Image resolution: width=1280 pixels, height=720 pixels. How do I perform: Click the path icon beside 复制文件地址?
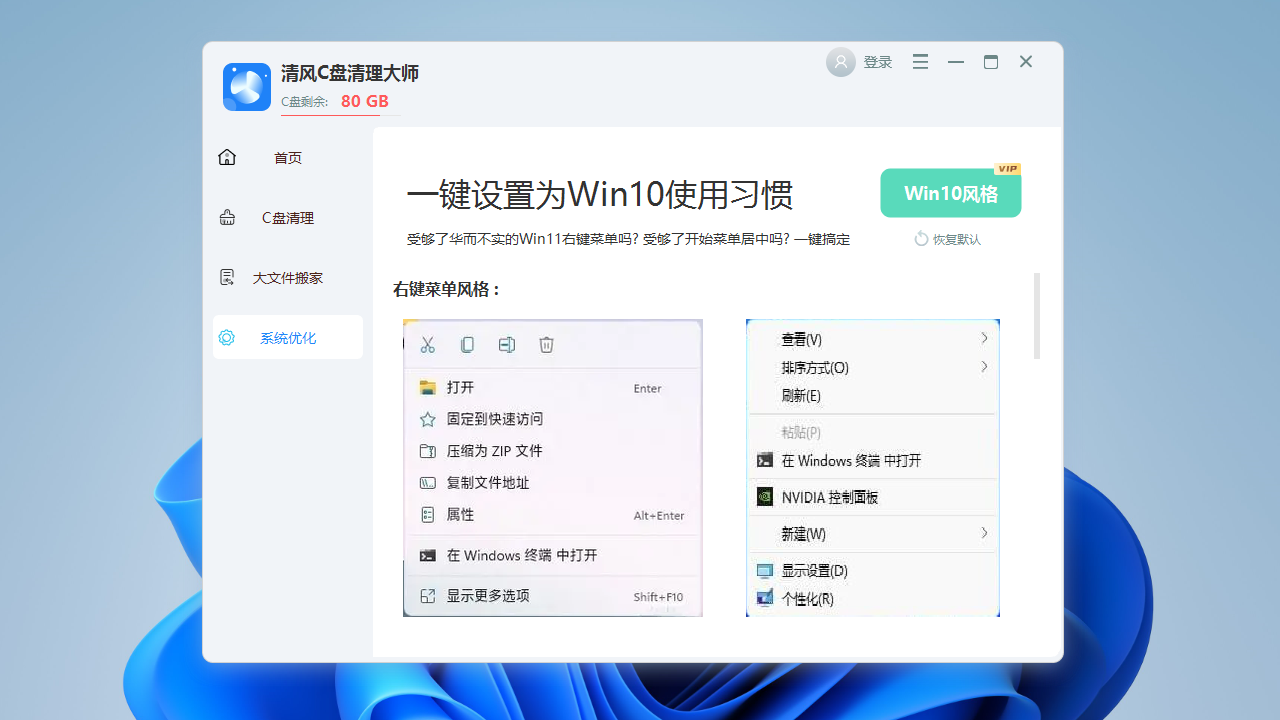click(428, 483)
